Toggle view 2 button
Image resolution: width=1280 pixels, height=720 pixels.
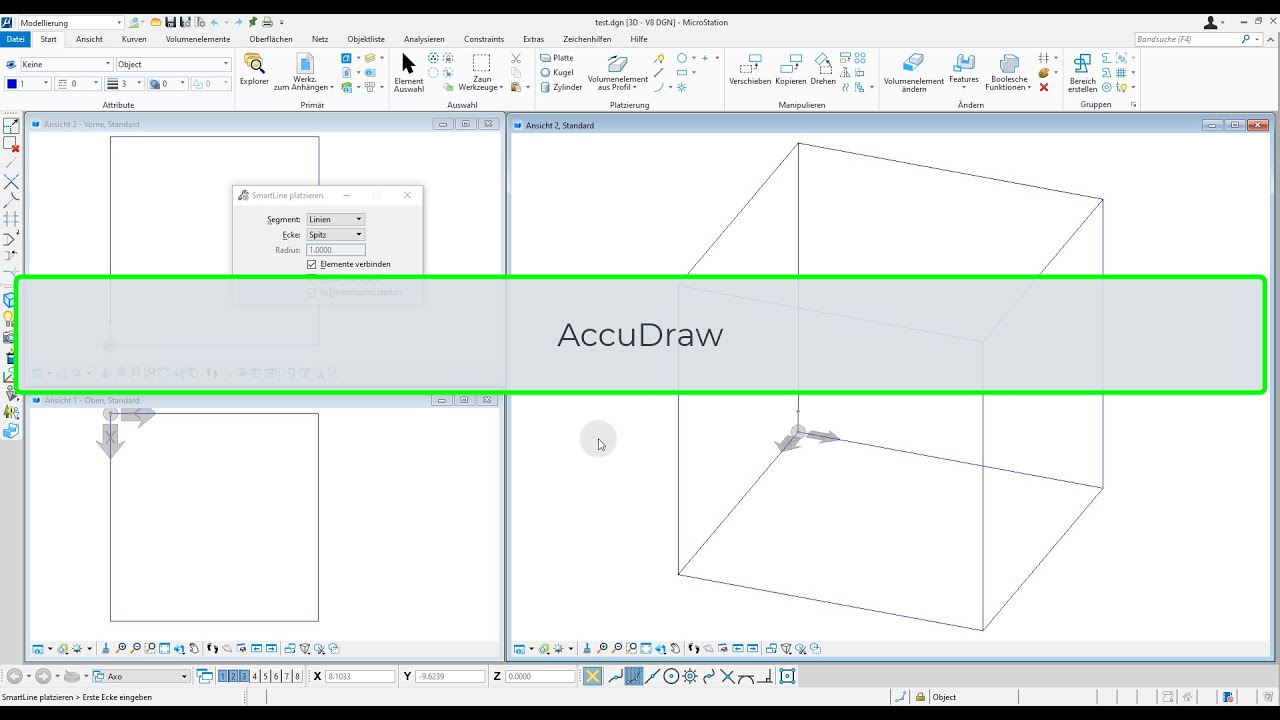[233, 676]
